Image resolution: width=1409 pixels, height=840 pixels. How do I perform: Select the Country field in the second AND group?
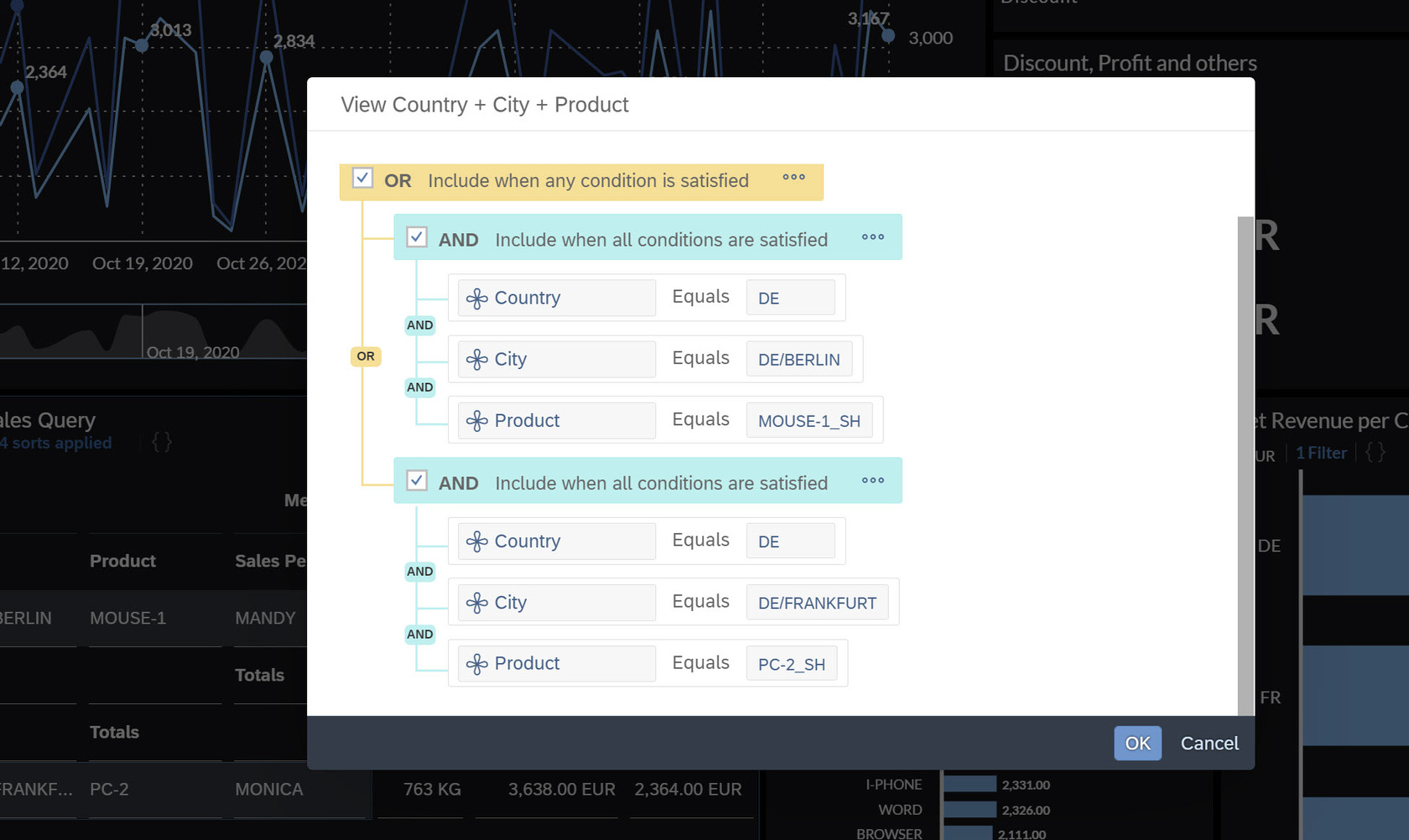pos(557,541)
